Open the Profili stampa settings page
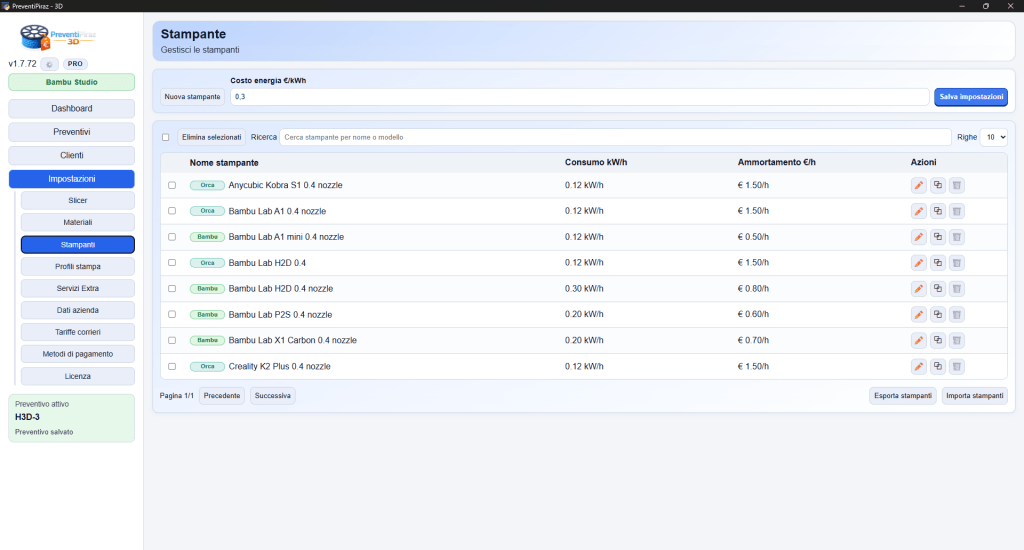Screen dimensions: 1024x550 tap(77, 267)
